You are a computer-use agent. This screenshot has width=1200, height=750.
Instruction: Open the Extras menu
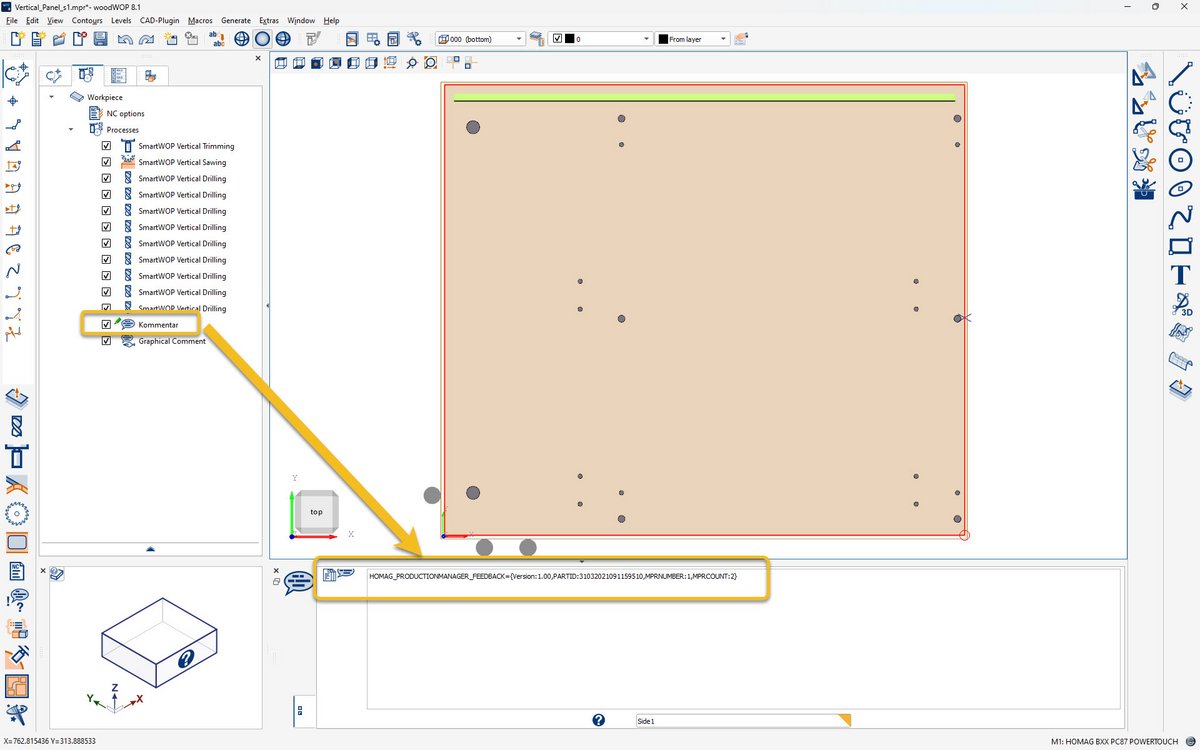pyautogui.click(x=268, y=20)
